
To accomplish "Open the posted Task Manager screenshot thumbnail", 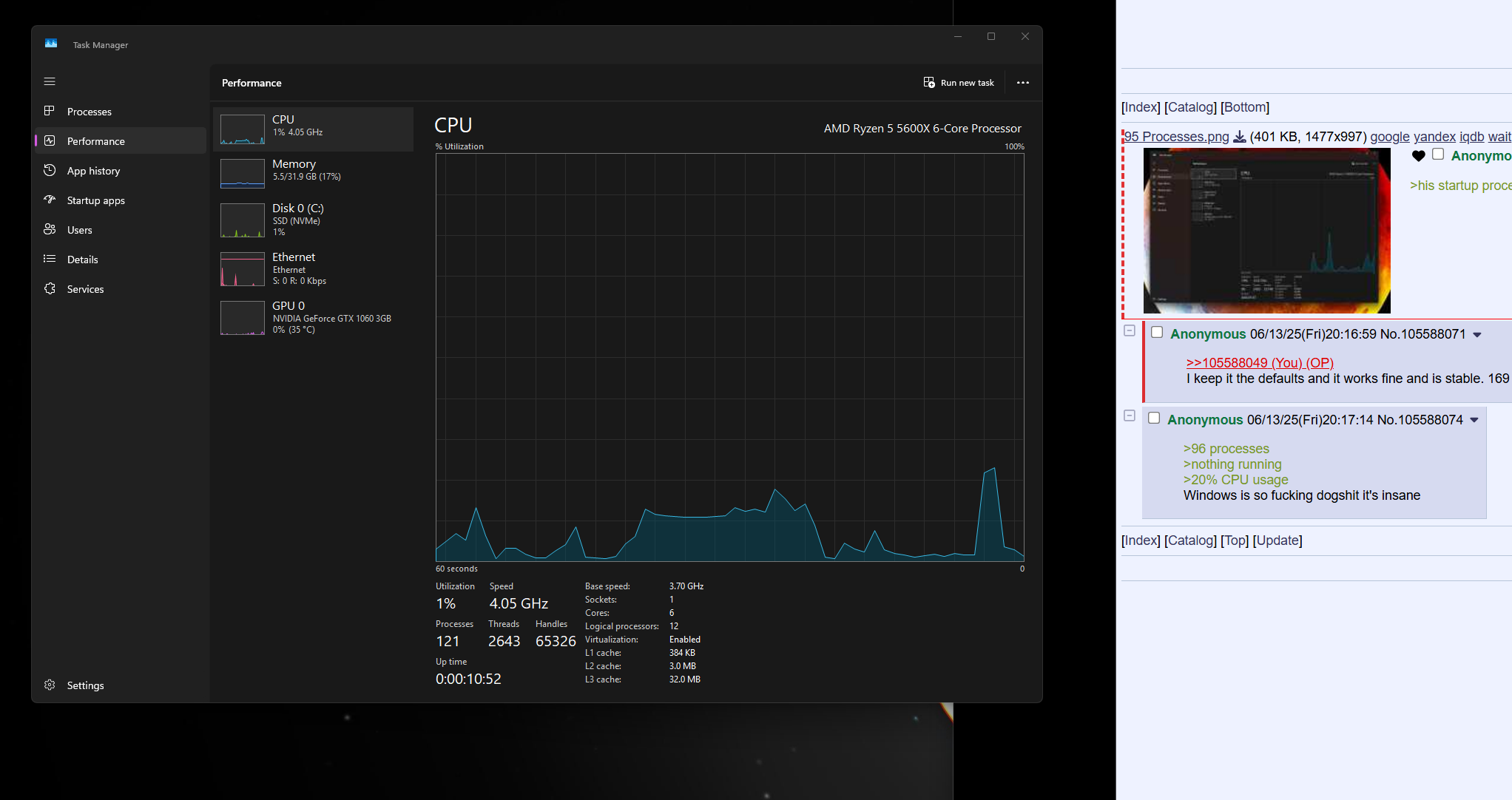I will click(1266, 231).
